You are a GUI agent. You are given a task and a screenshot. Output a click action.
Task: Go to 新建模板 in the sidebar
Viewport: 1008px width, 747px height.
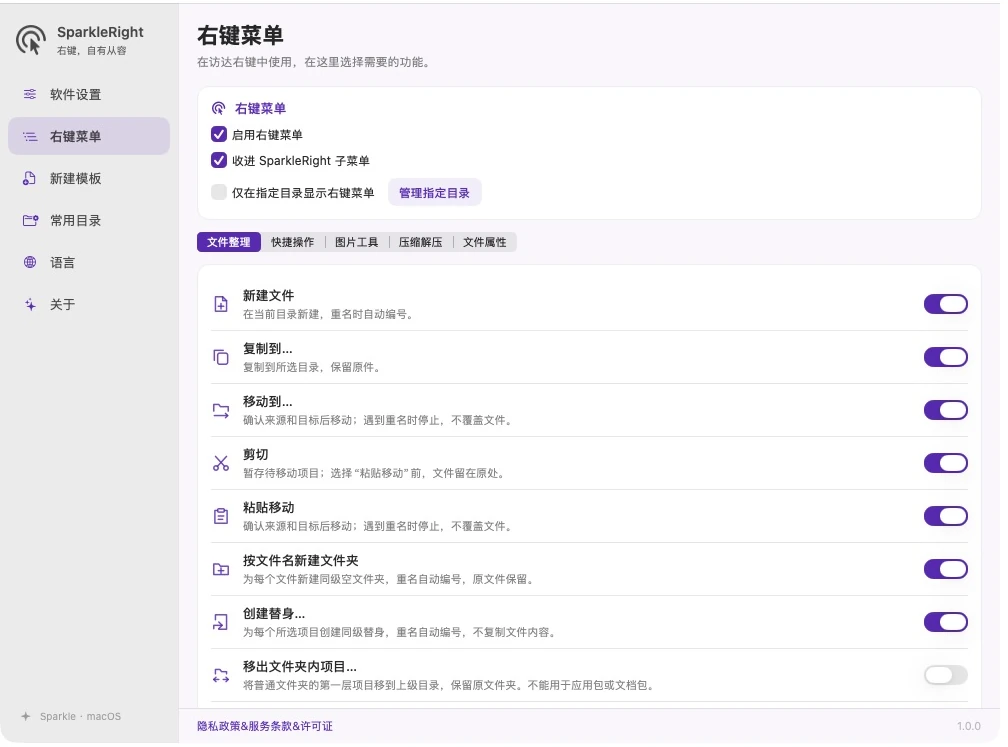(x=89, y=179)
